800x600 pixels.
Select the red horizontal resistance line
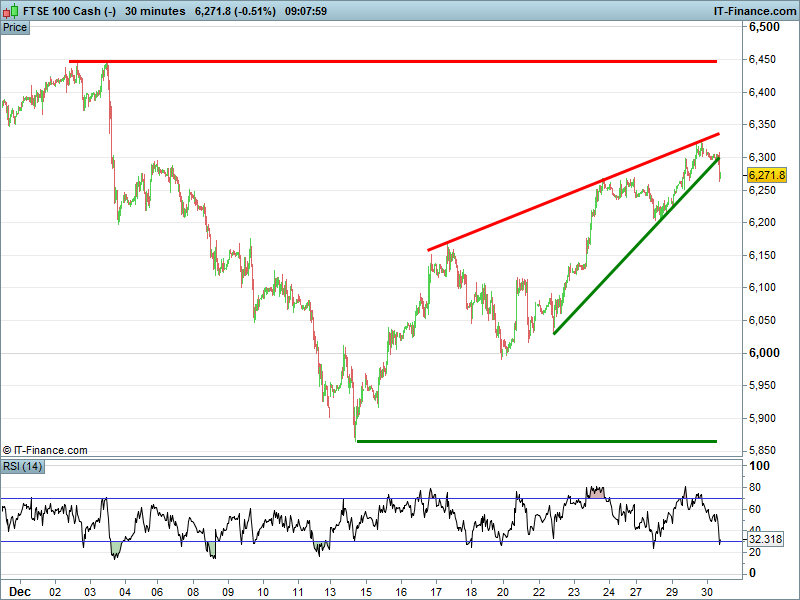[x=400, y=61]
